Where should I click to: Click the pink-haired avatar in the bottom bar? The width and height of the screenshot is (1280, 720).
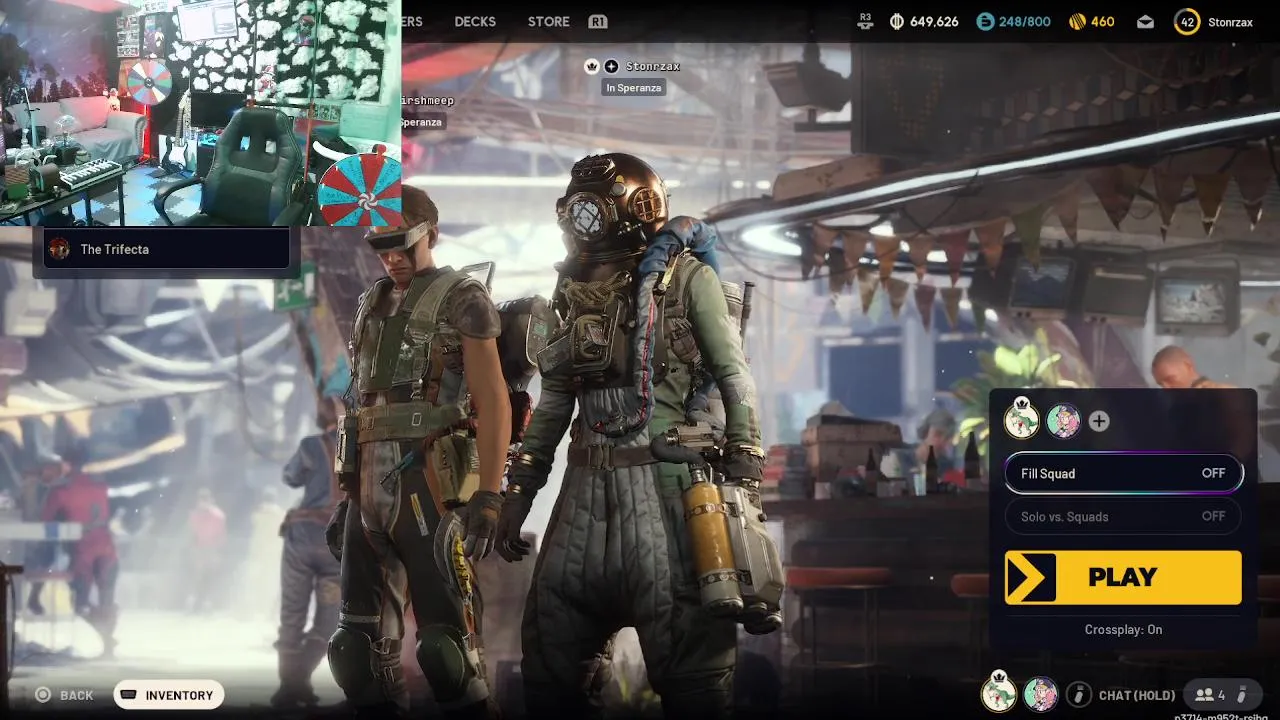(1040, 694)
